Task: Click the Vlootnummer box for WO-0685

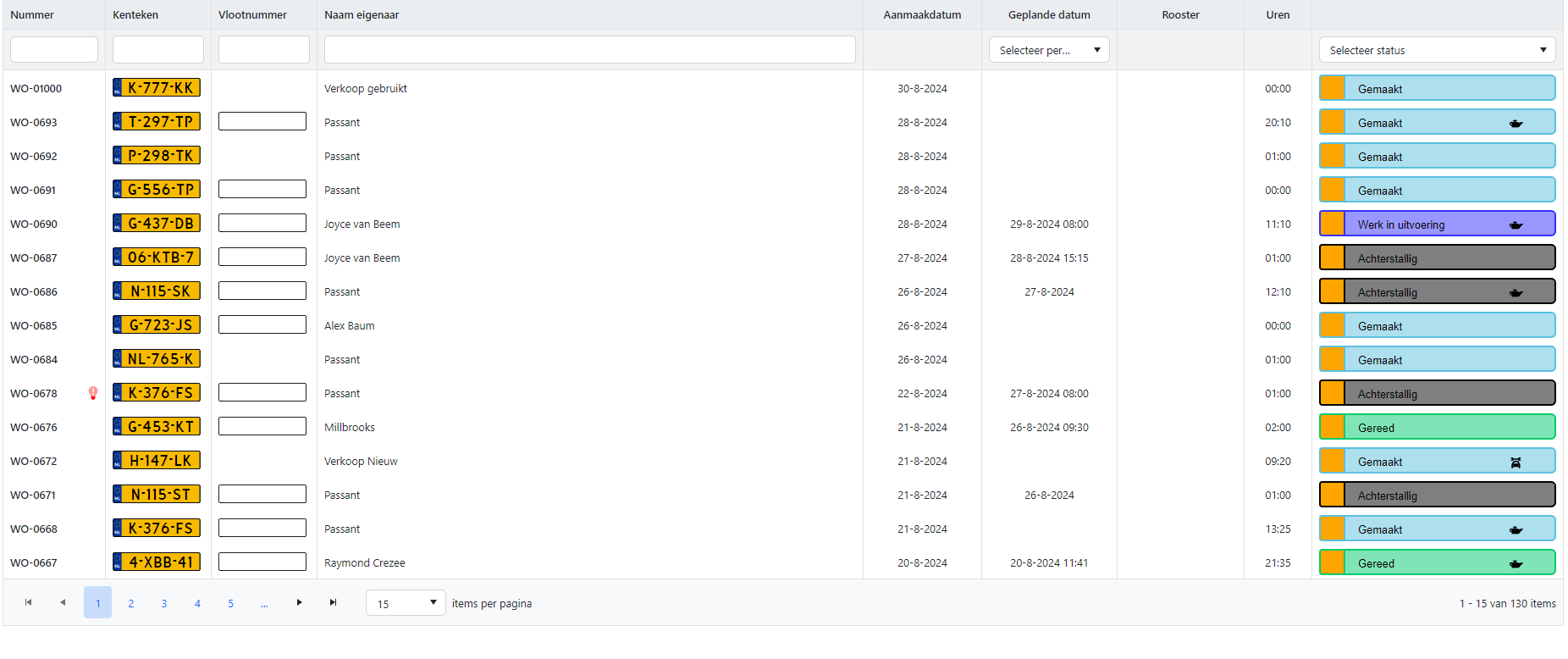Action: coord(262,324)
